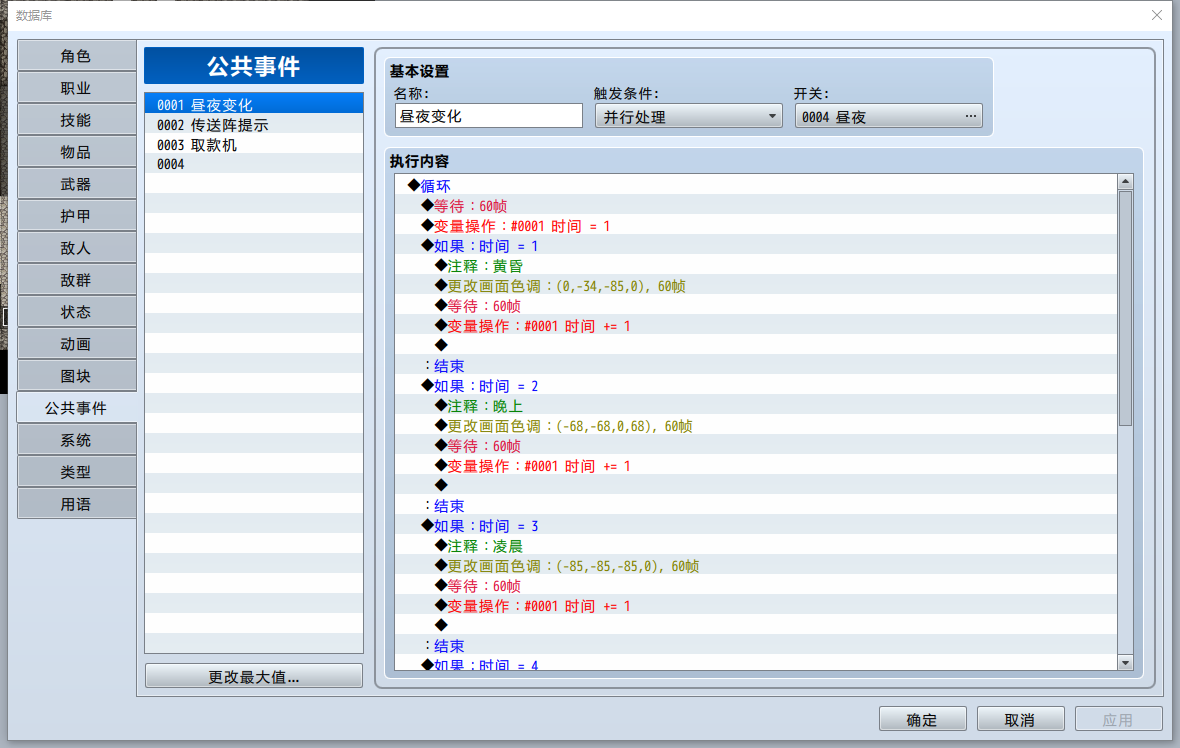Select common event 0003 取款机
The height and width of the screenshot is (748, 1180).
(x=254, y=144)
